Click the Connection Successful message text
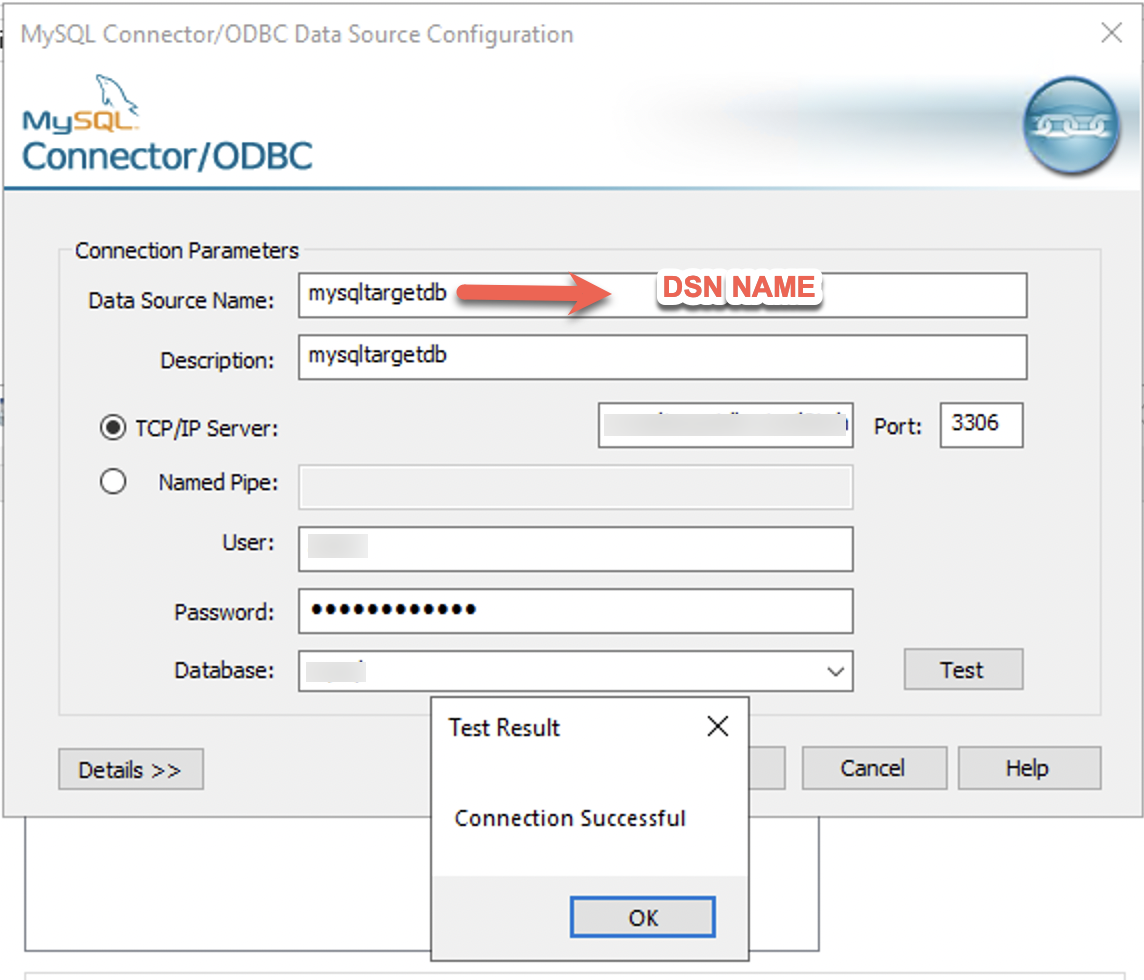Image resolution: width=1144 pixels, height=980 pixels. 570,818
